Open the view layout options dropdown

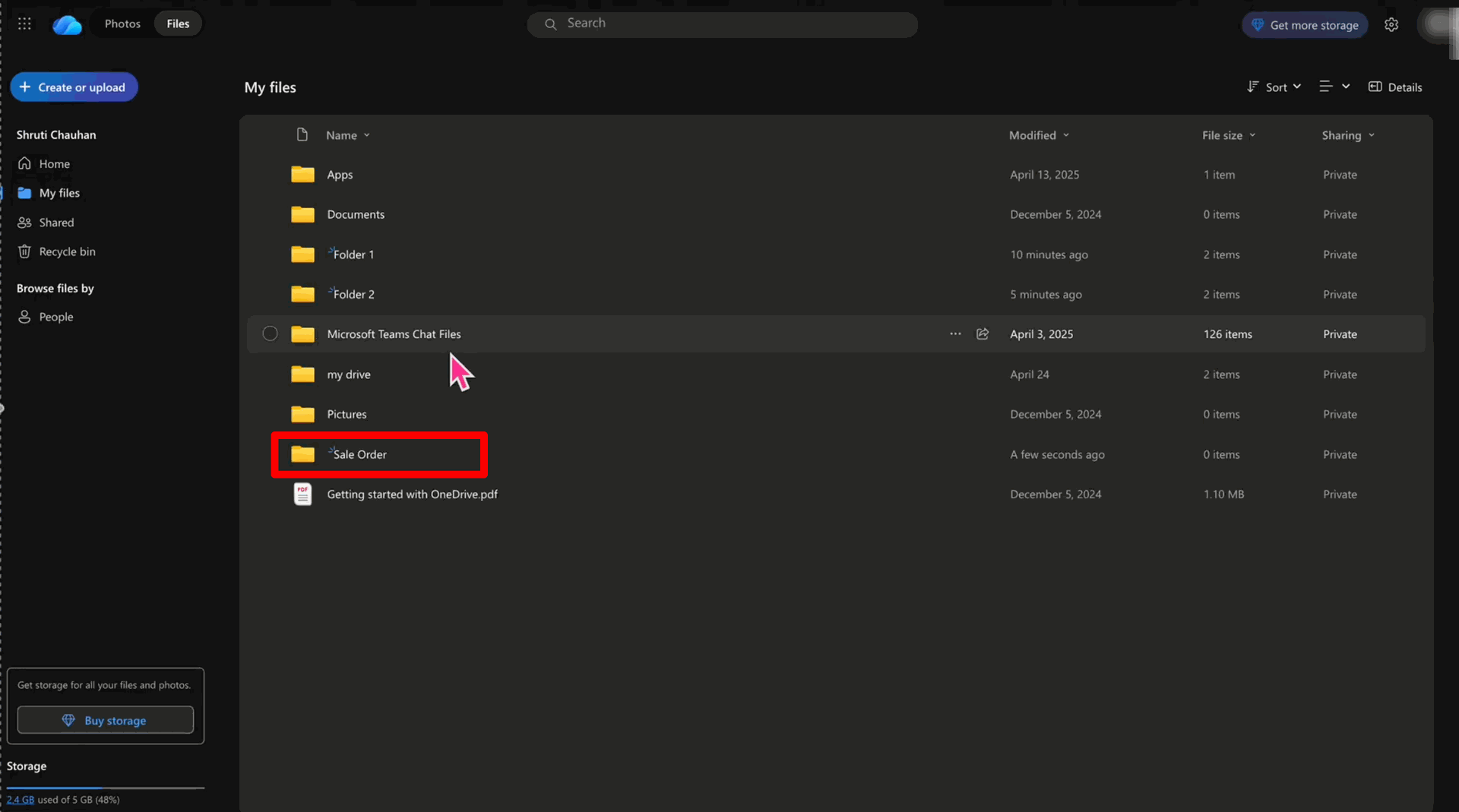(1334, 87)
